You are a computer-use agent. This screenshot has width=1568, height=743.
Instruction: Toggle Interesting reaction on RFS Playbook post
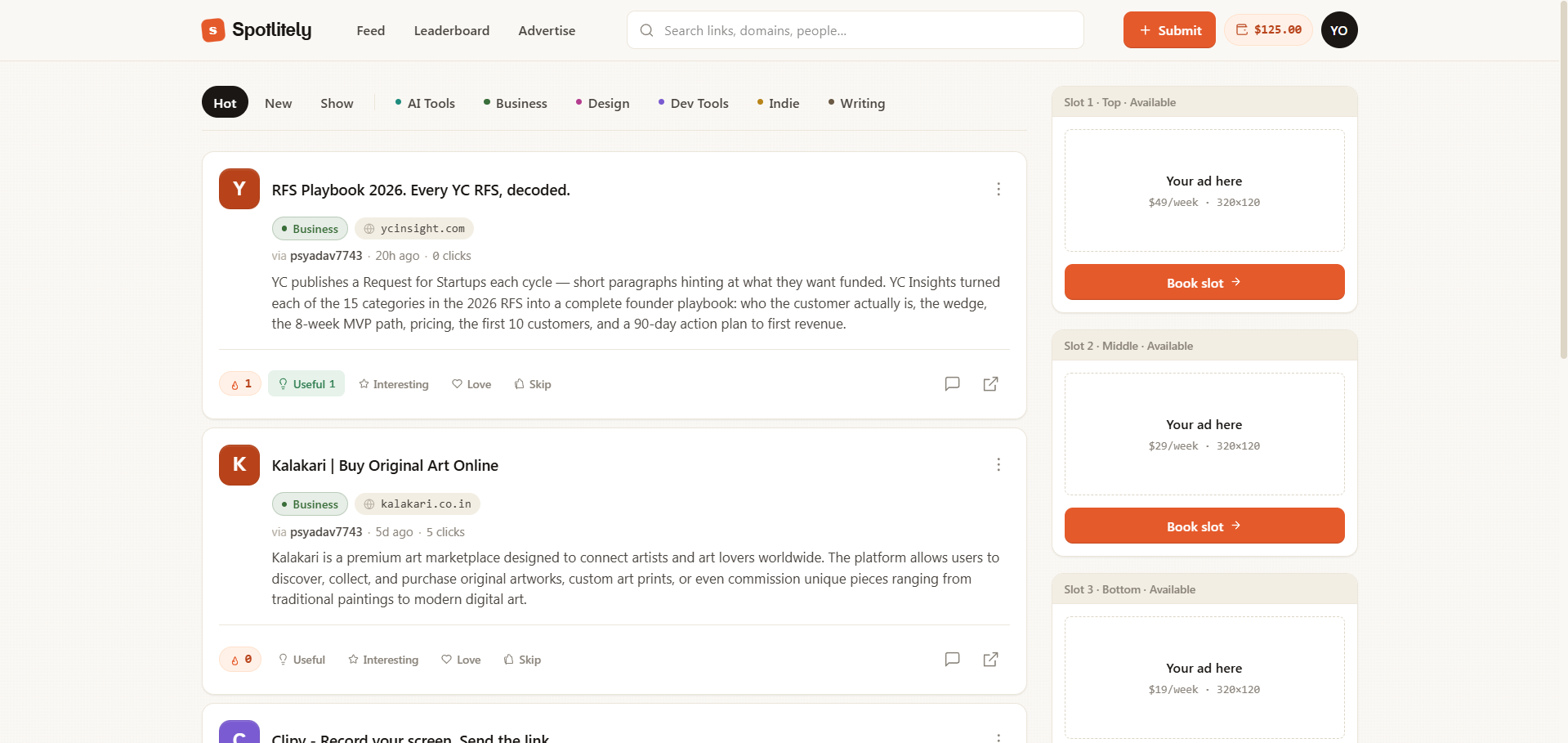coord(394,384)
